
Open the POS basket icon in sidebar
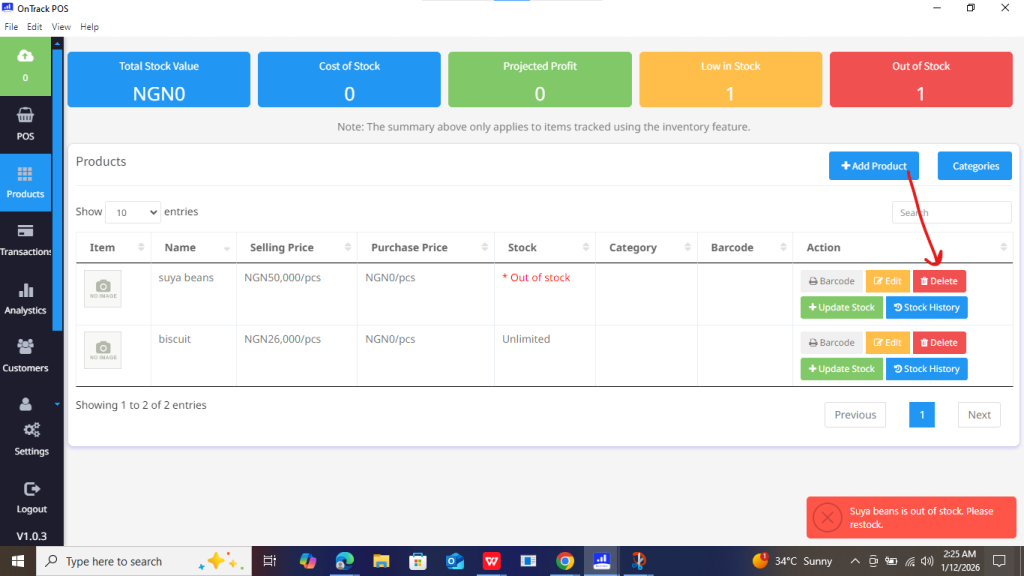pyautogui.click(x=25, y=115)
